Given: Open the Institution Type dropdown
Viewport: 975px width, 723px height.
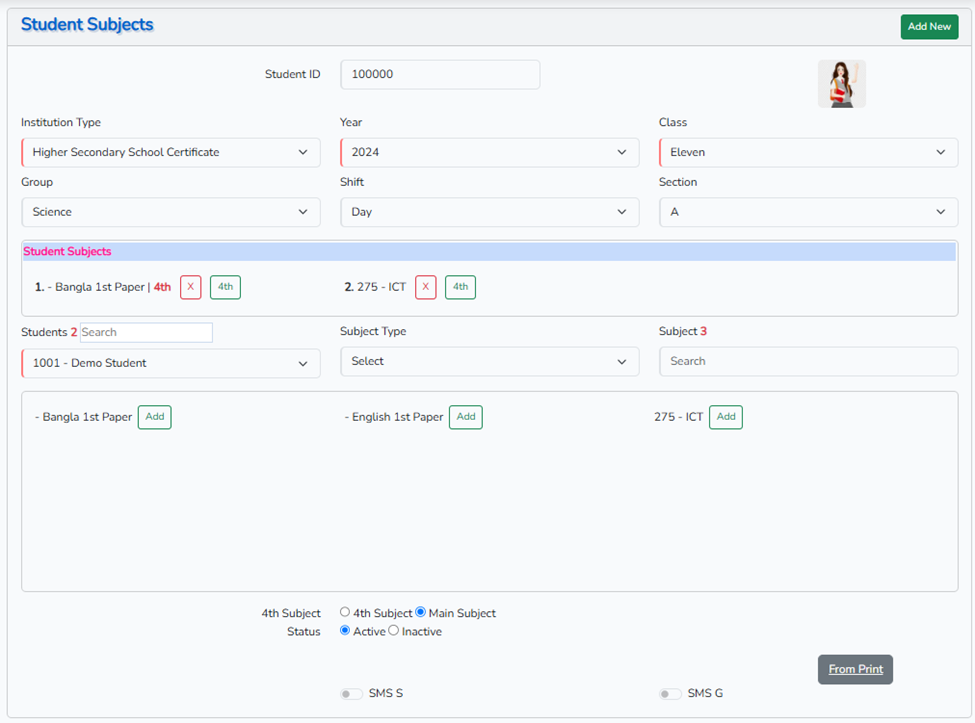Looking at the screenshot, I should [x=170, y=153].
